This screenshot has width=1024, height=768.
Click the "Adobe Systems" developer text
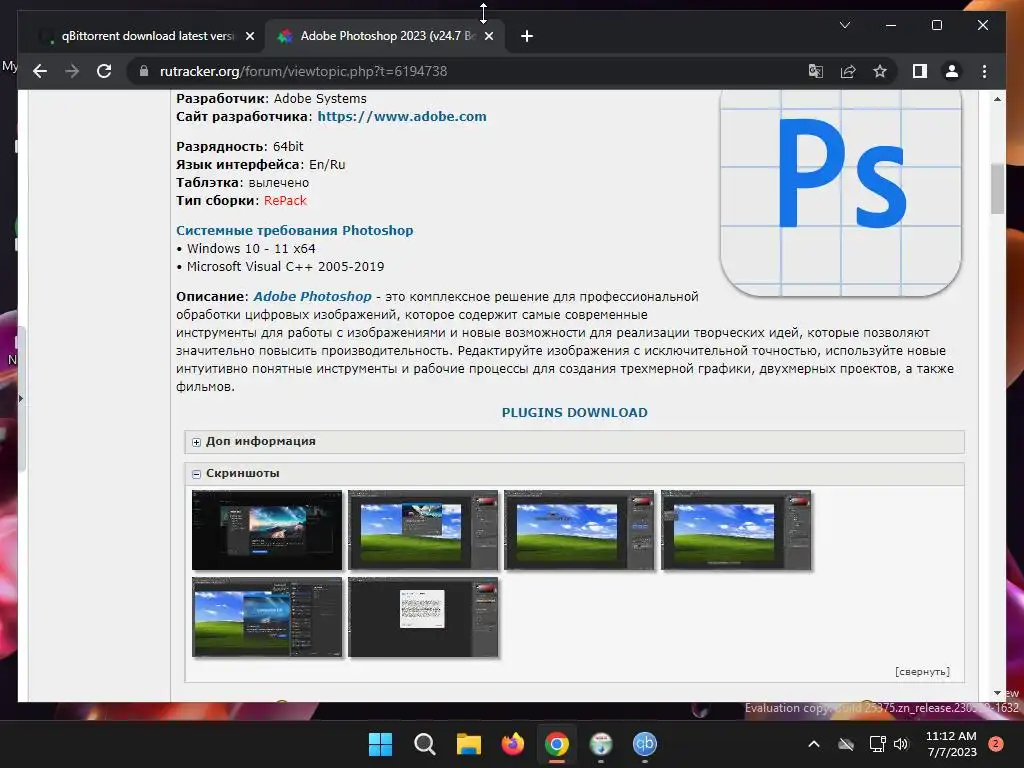320,99
